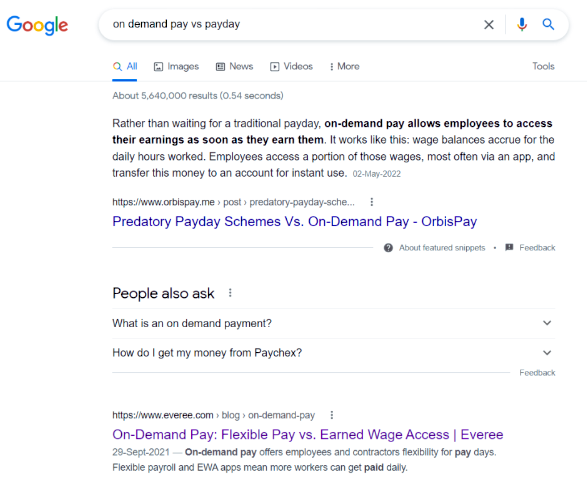Switch to the Images tab
The height and width of the screenshot is (499, 587).
(176, 67)
